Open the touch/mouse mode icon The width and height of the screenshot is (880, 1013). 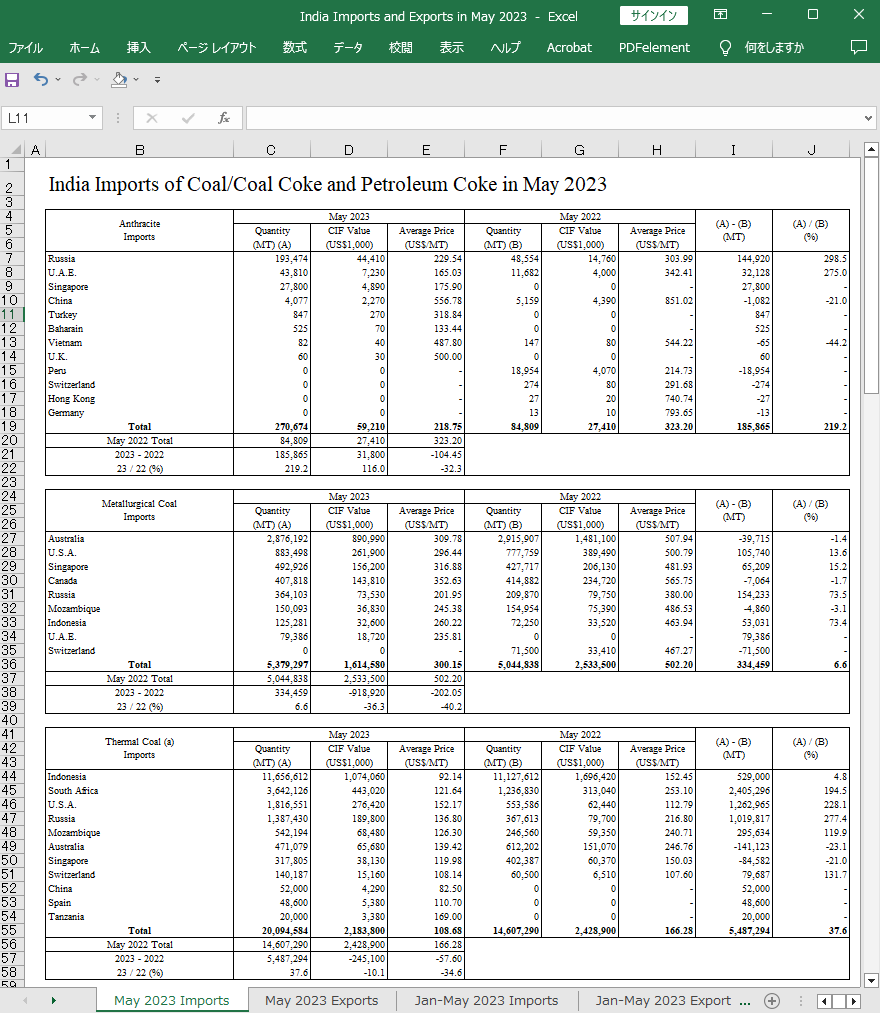[x=119, y=79]
